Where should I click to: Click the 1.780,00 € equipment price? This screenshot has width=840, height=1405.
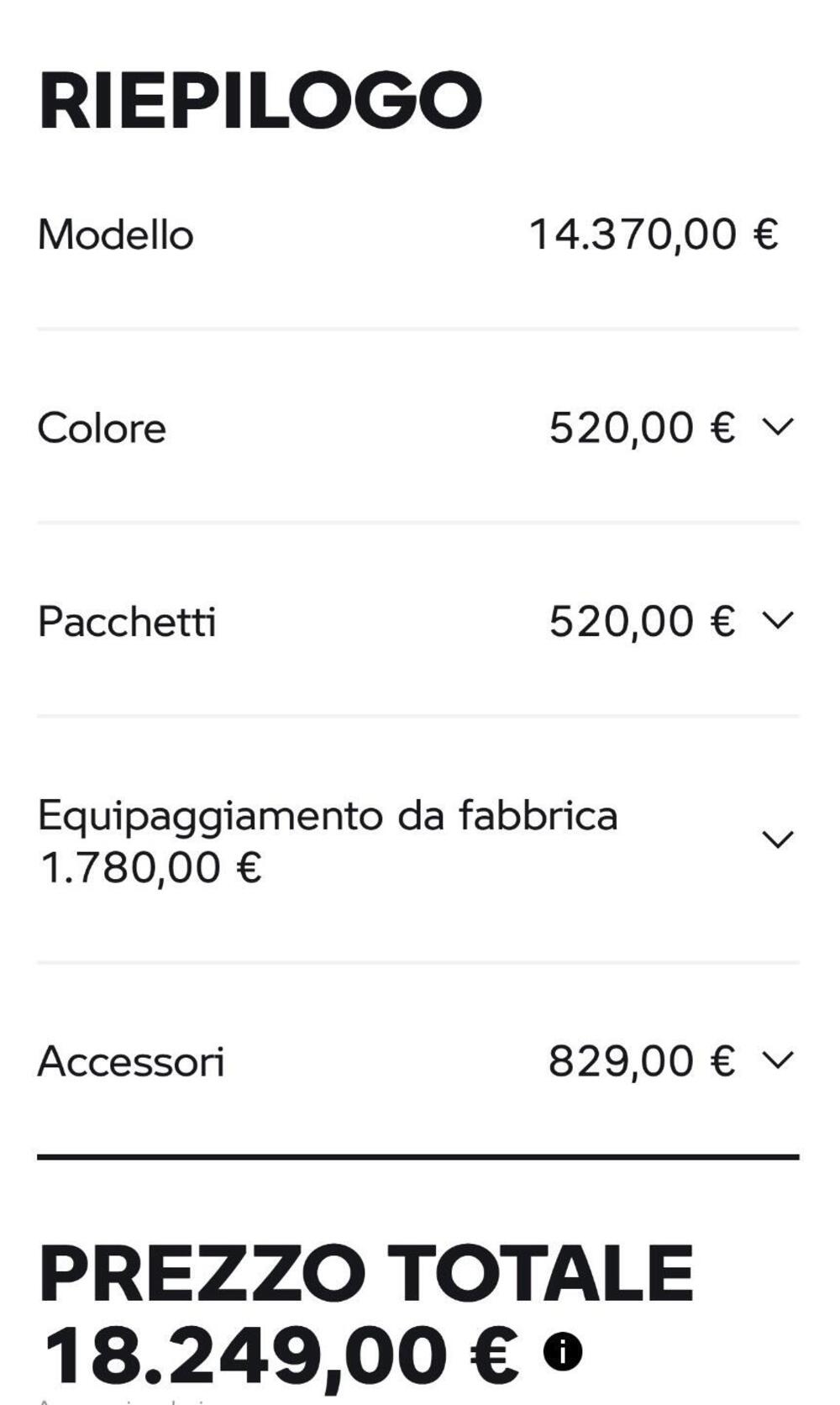coord(151,868)
